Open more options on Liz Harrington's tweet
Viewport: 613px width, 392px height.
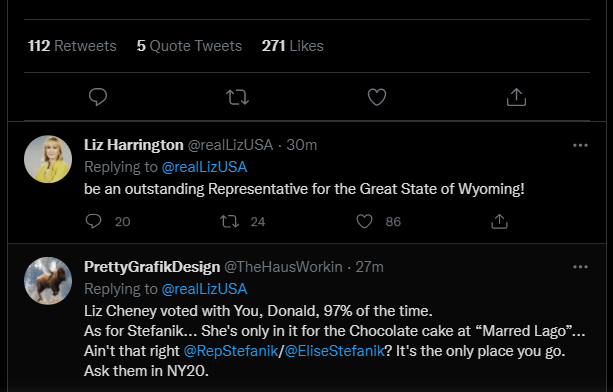click(580, 145)
